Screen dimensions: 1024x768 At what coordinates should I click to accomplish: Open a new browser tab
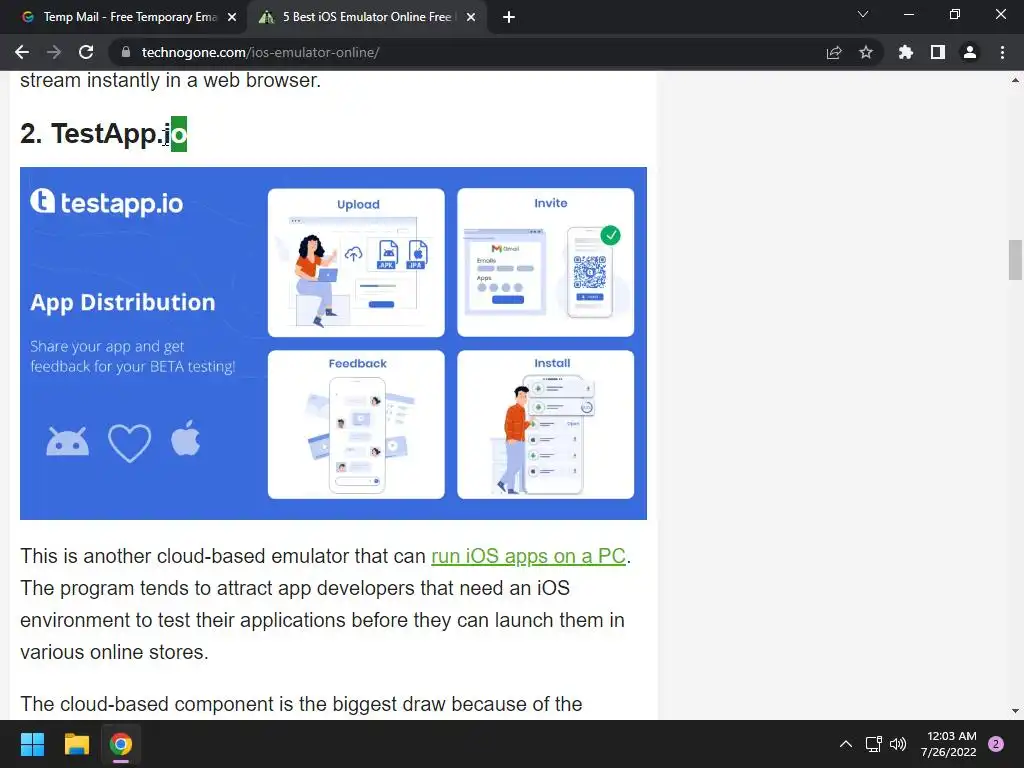pos(509,17)
